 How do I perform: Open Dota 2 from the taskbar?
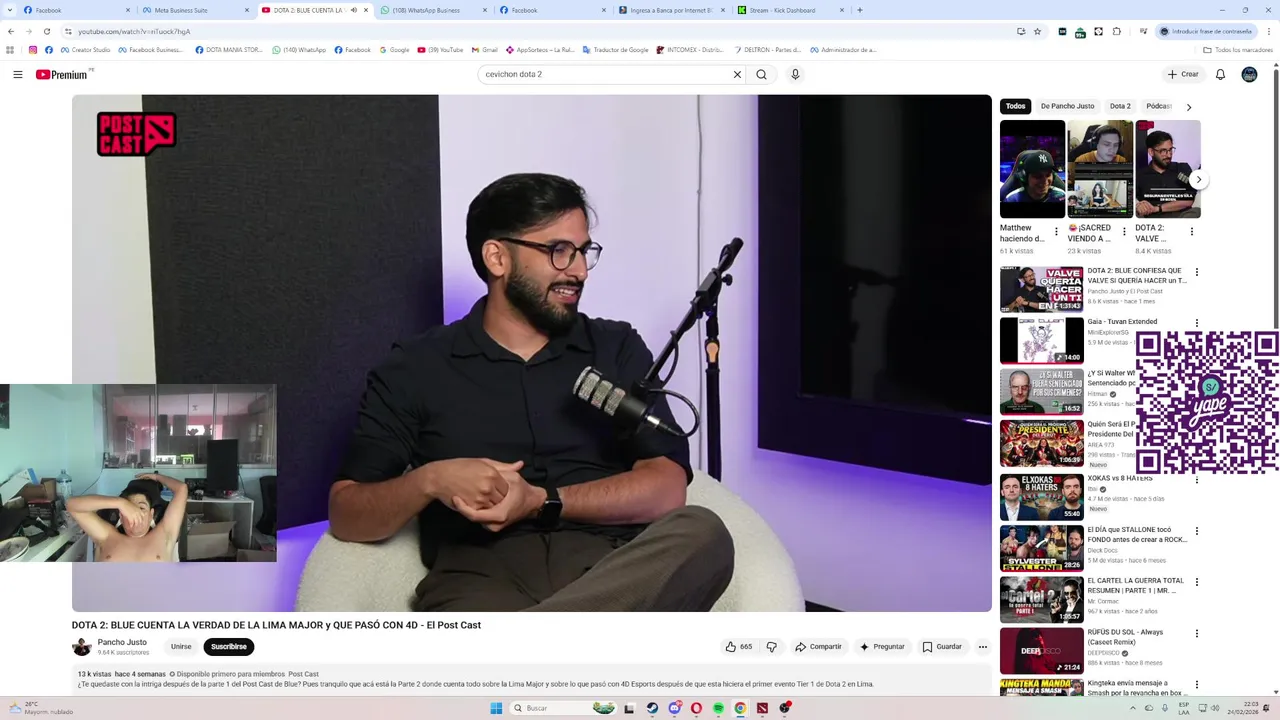tap(763, 708)
